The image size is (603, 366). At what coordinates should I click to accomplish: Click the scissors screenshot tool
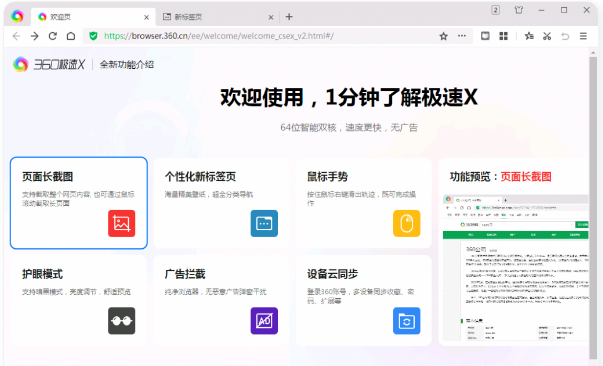[x=547, y=36]
